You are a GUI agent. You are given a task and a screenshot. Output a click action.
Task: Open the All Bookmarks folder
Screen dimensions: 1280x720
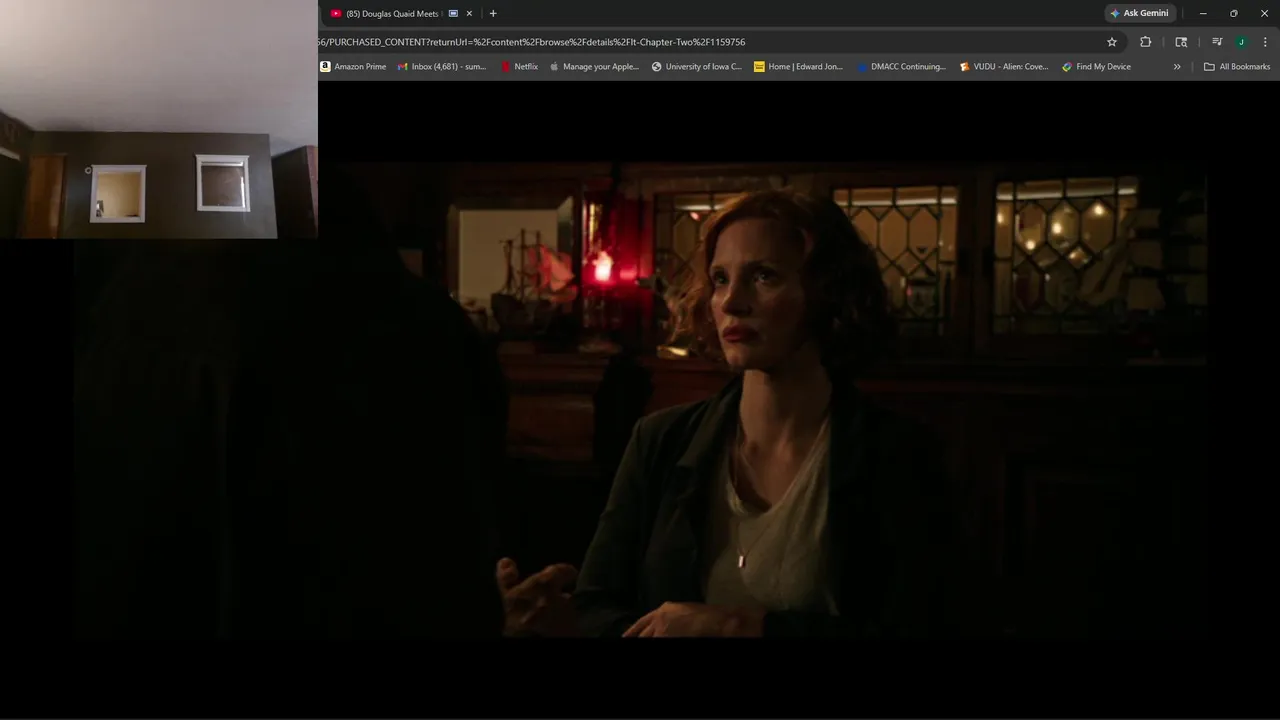[1237, 67]
